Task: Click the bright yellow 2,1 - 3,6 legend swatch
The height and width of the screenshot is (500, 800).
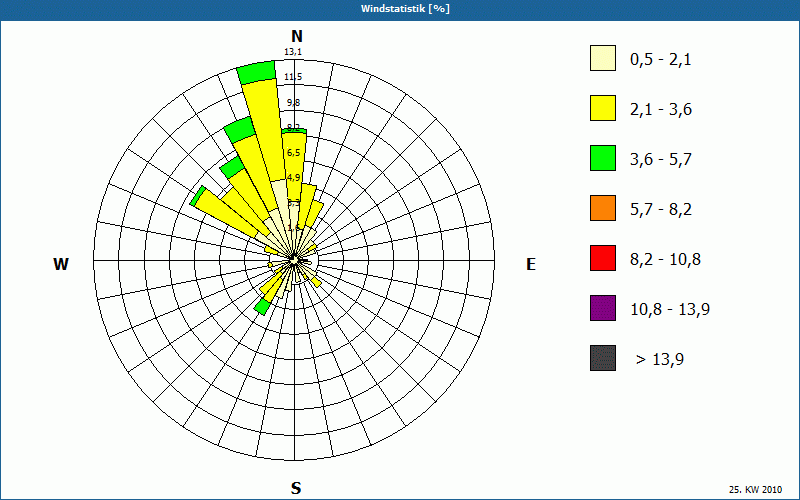Action: point(603,108)
